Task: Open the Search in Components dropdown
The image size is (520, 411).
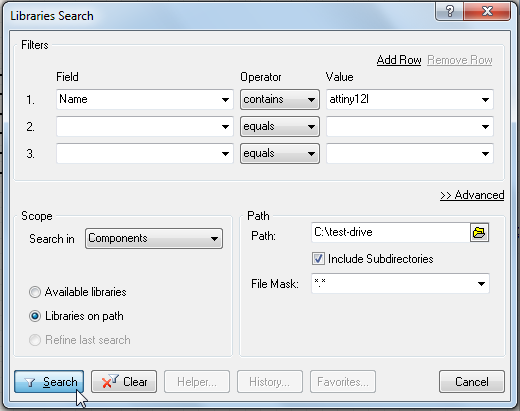Action: 154,238
